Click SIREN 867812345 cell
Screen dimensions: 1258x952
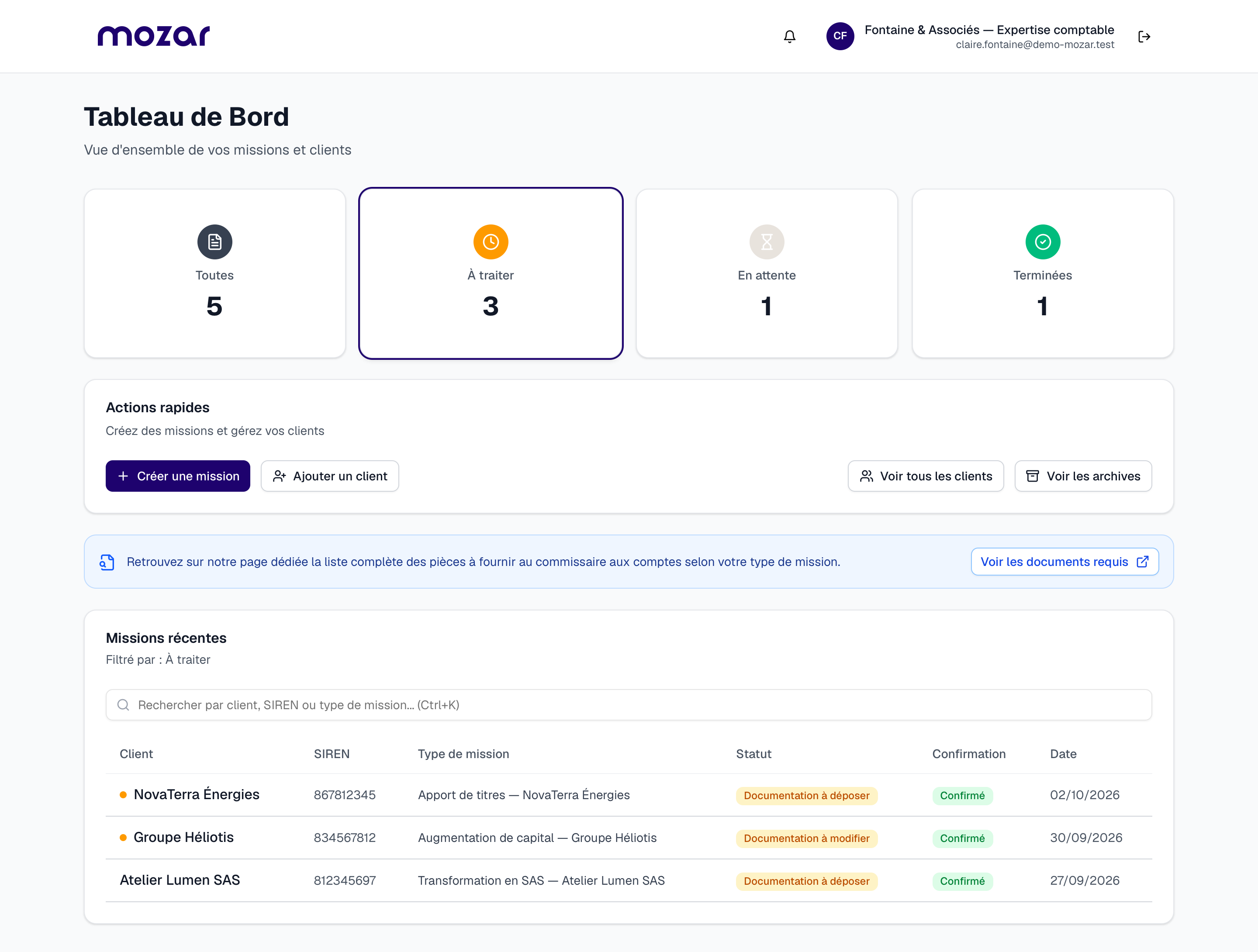(345, 795)
